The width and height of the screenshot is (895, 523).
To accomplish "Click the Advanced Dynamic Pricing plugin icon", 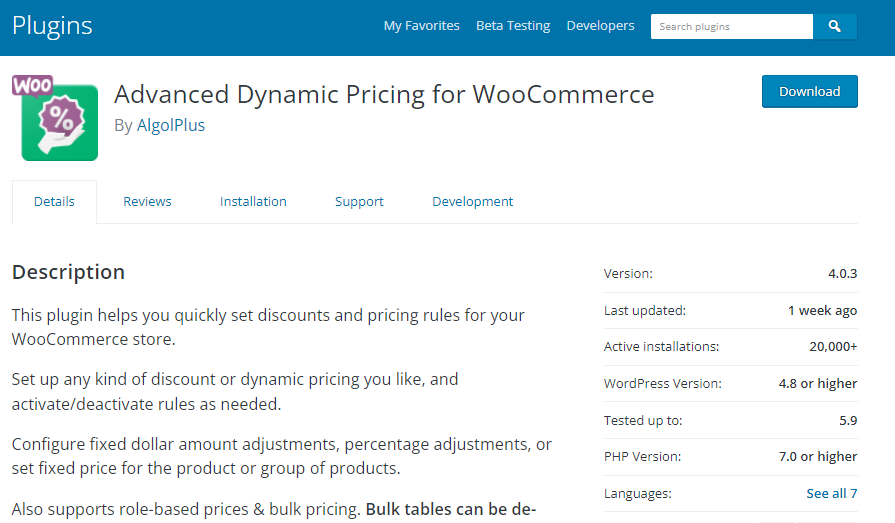I will 55,117.
